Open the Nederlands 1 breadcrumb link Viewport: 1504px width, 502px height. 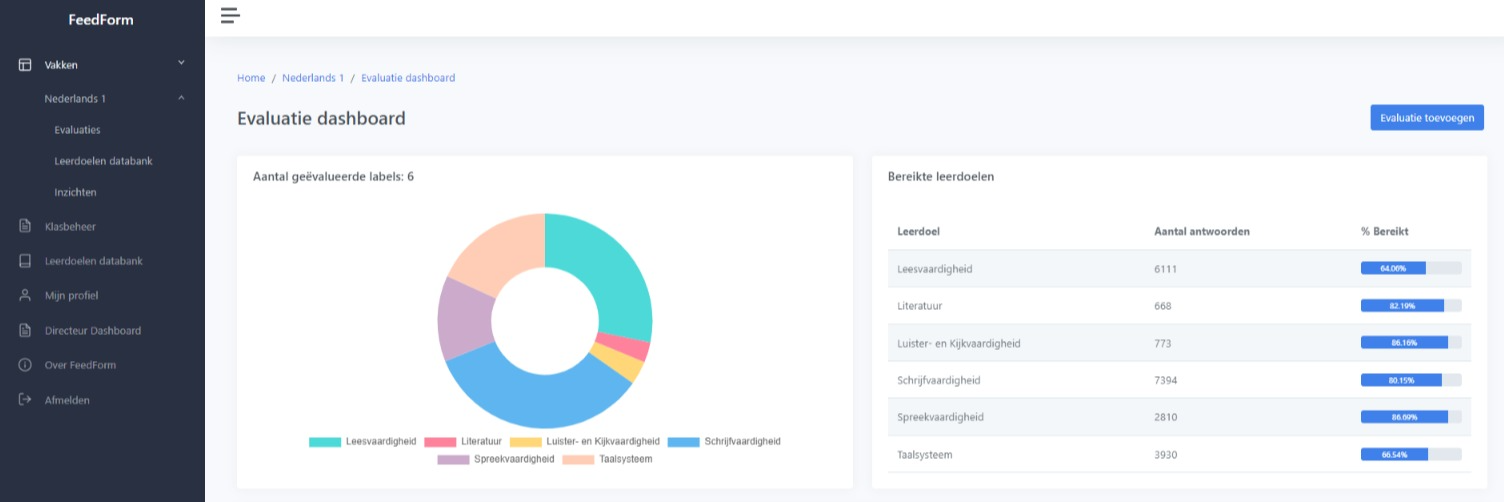coord(312,78)
